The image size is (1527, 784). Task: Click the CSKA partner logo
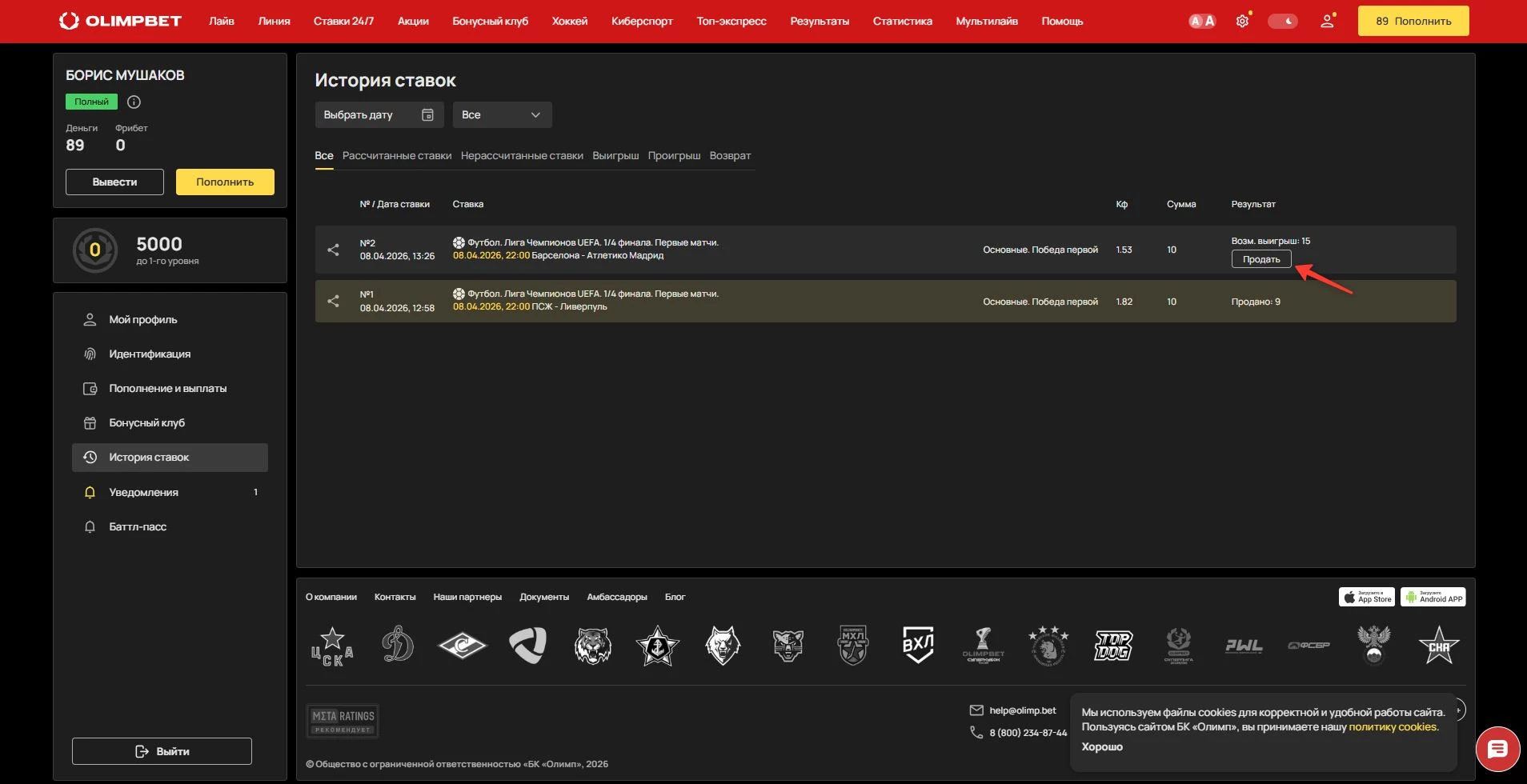pyautogui.click(x=332, y=646)
